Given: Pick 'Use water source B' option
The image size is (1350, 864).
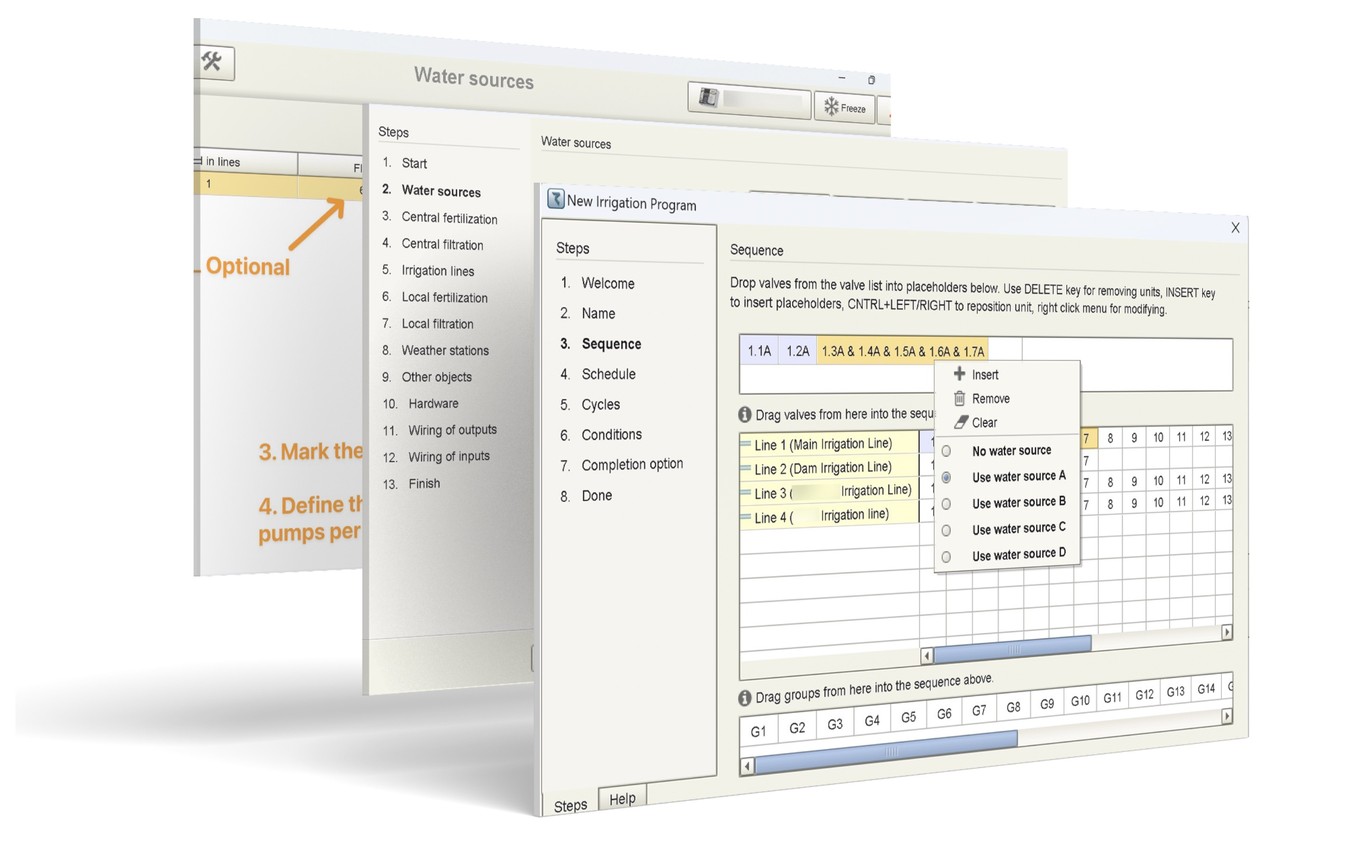Looking at the screenshot, I should click(946, 504).
